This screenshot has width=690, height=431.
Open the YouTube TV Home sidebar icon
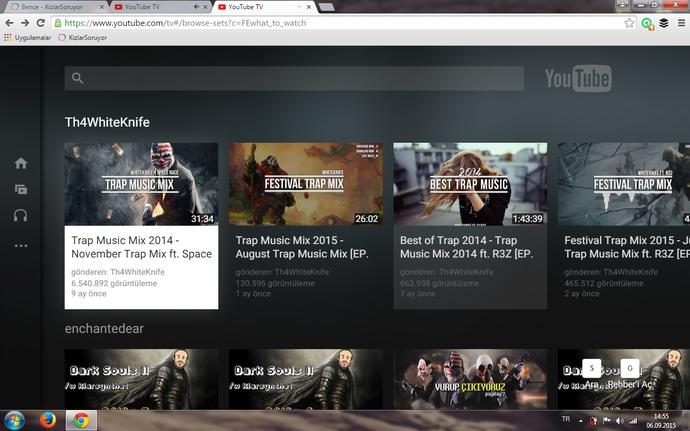(21, 163)
